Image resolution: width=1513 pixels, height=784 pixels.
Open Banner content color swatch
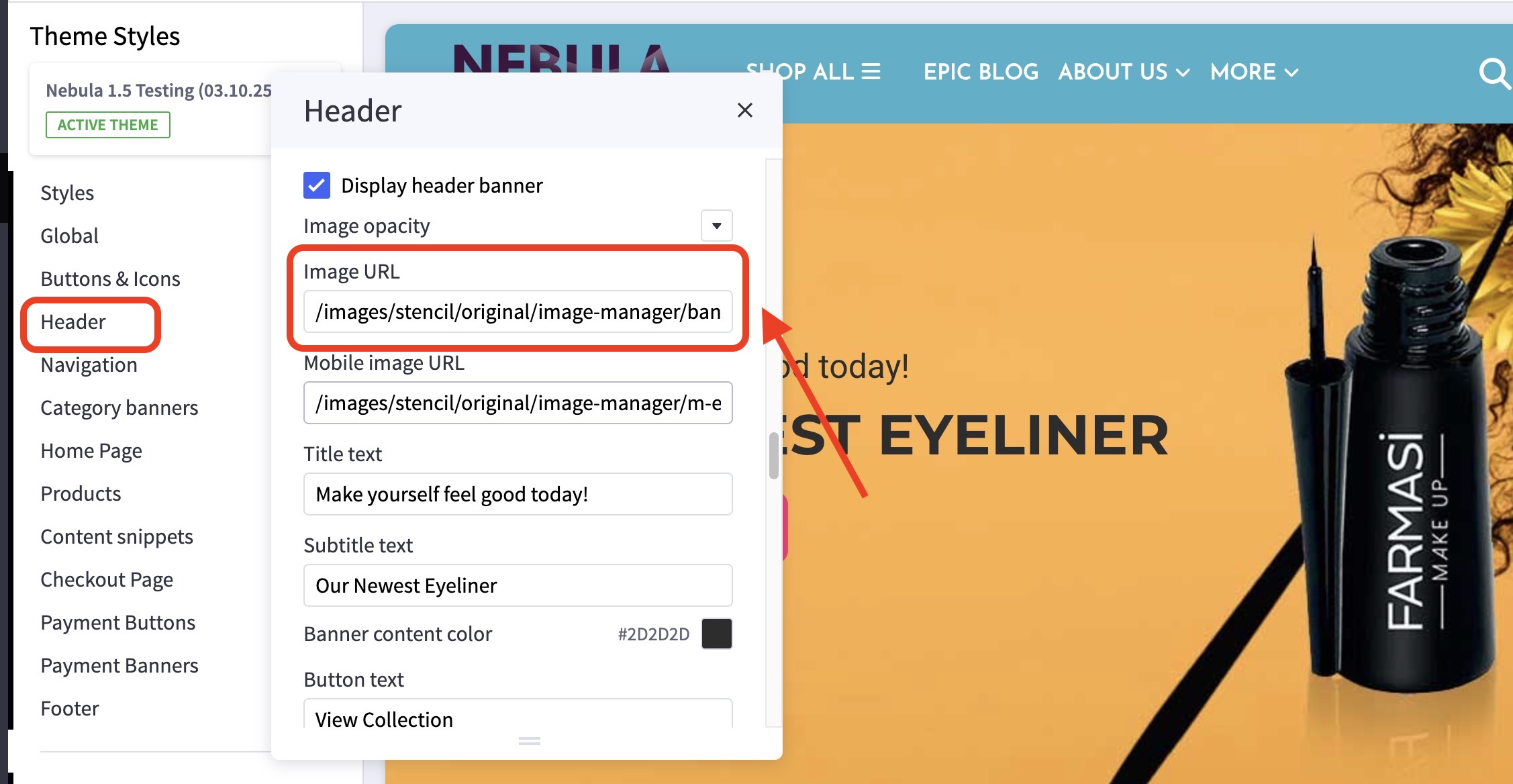[x=716, y=634]
